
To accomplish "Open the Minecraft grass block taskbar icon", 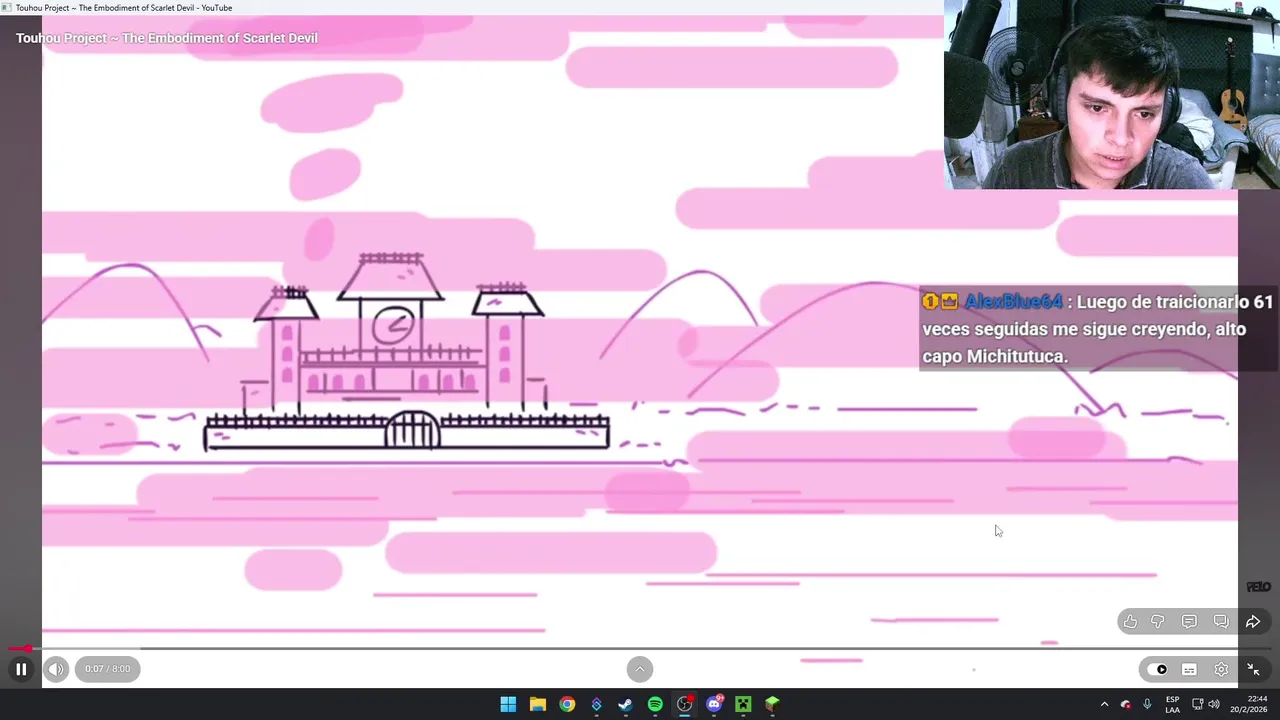I will 772,704.
